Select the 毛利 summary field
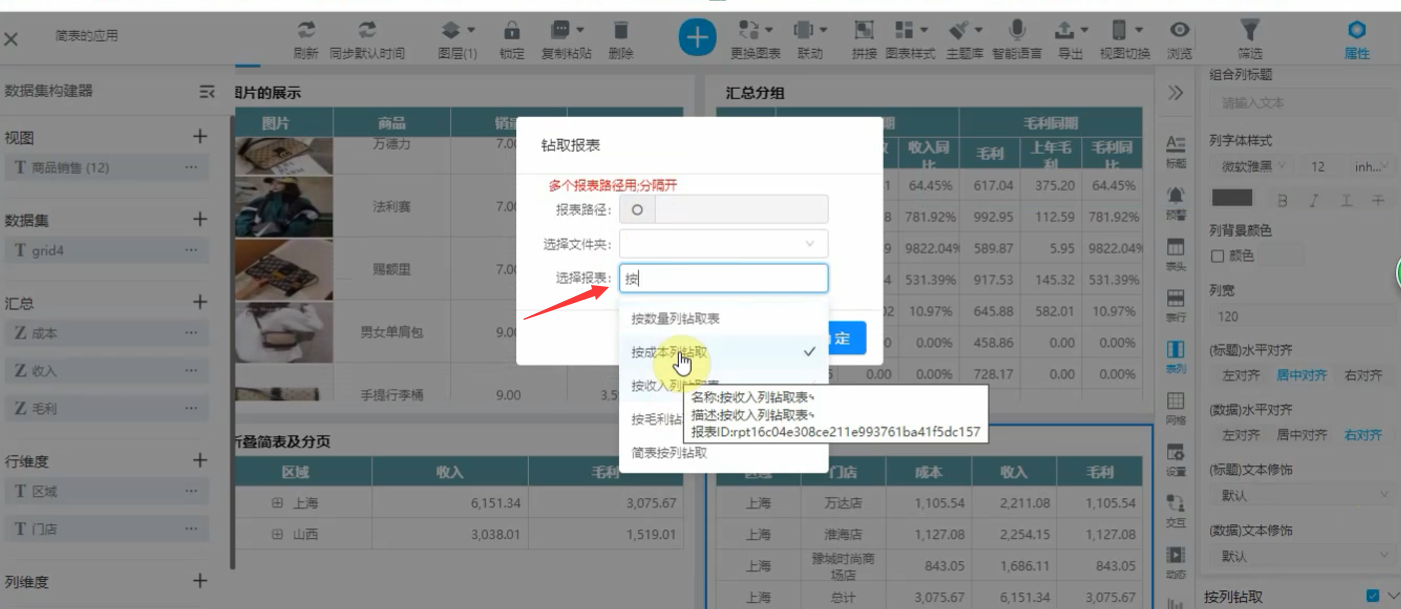The width and height of the screenshot is (1401, 609). click(106, 409)
